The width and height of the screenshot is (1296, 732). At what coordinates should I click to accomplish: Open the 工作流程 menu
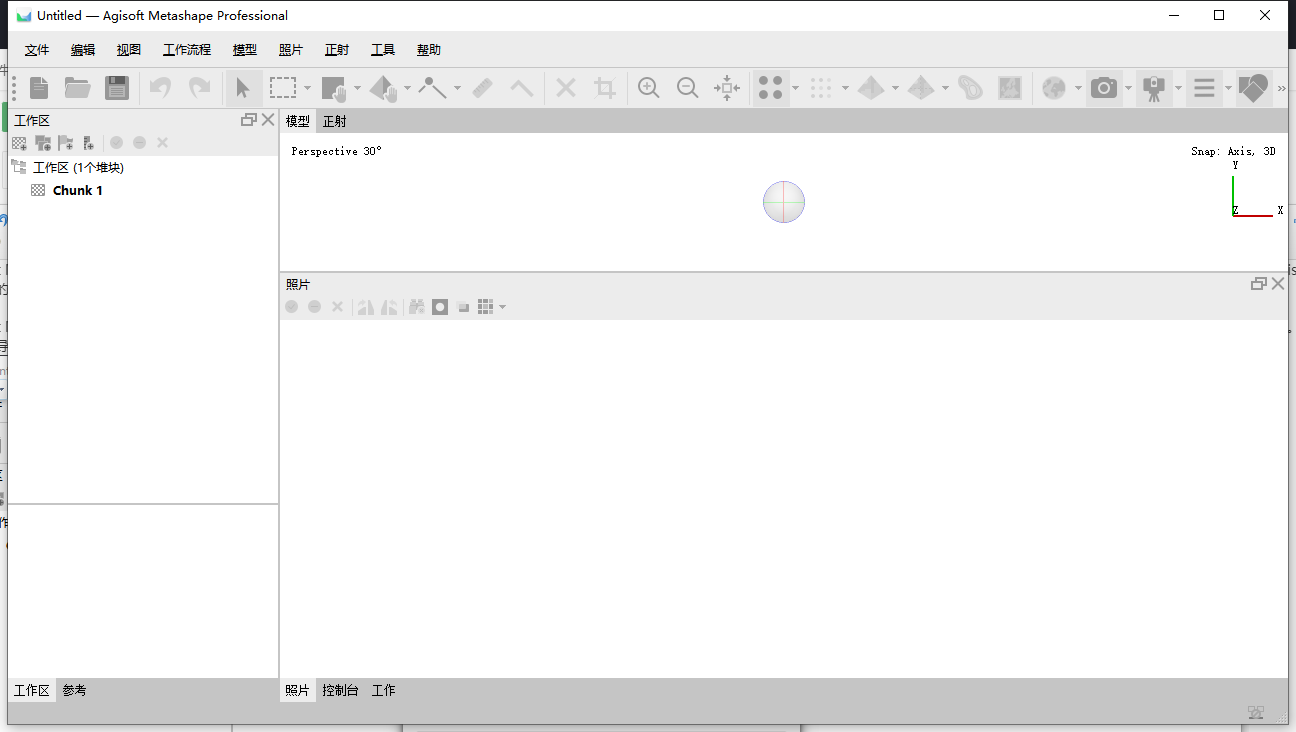[x=187, y=50]
